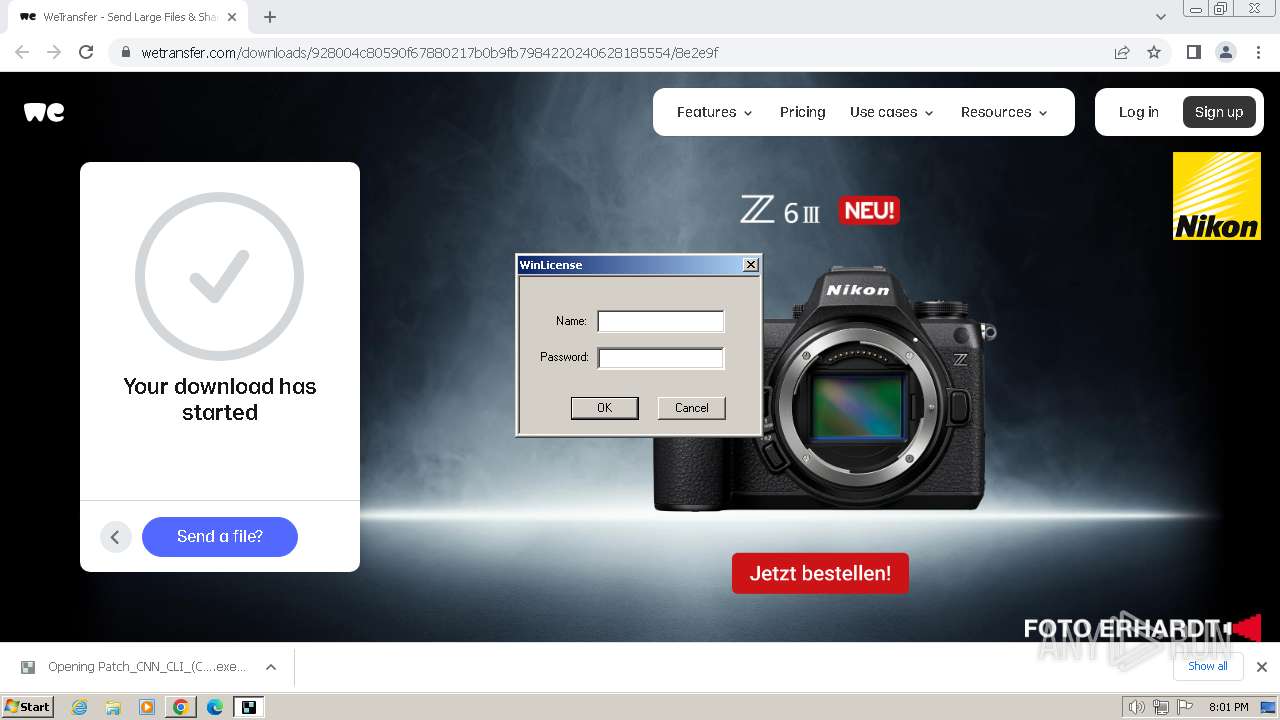Screen dimensions: 1280x720
Task: Show all downloads
Action: click(x=1208, y=666)
